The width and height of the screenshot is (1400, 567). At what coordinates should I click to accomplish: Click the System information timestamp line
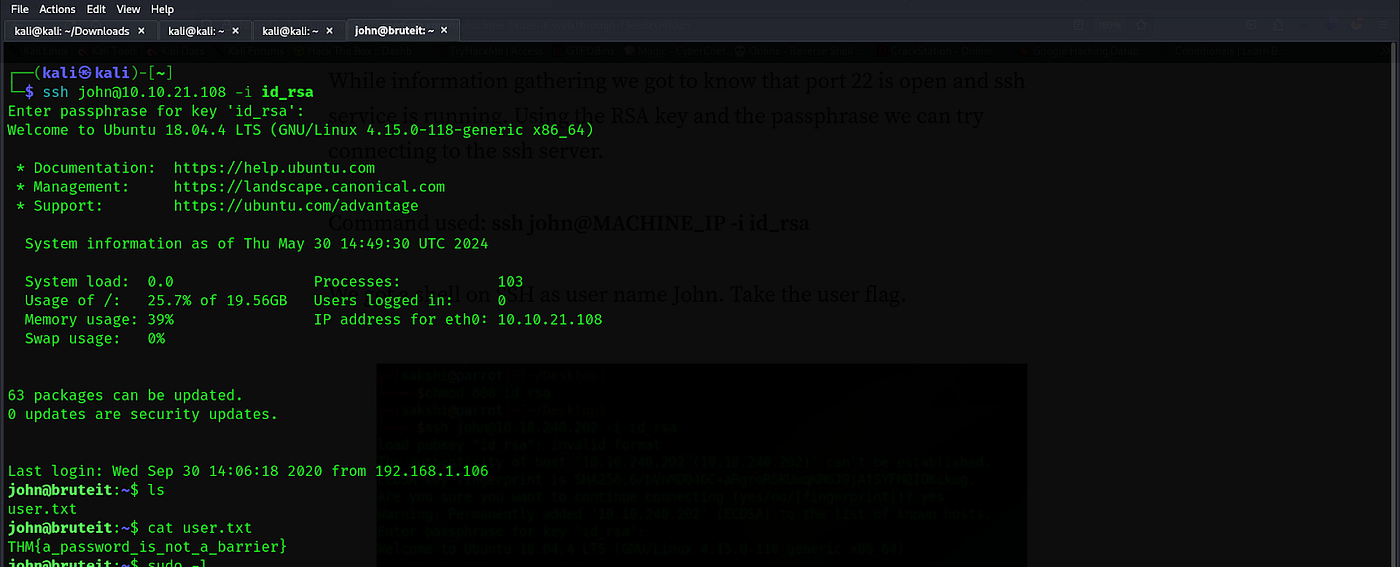click(x=256, y=244)
